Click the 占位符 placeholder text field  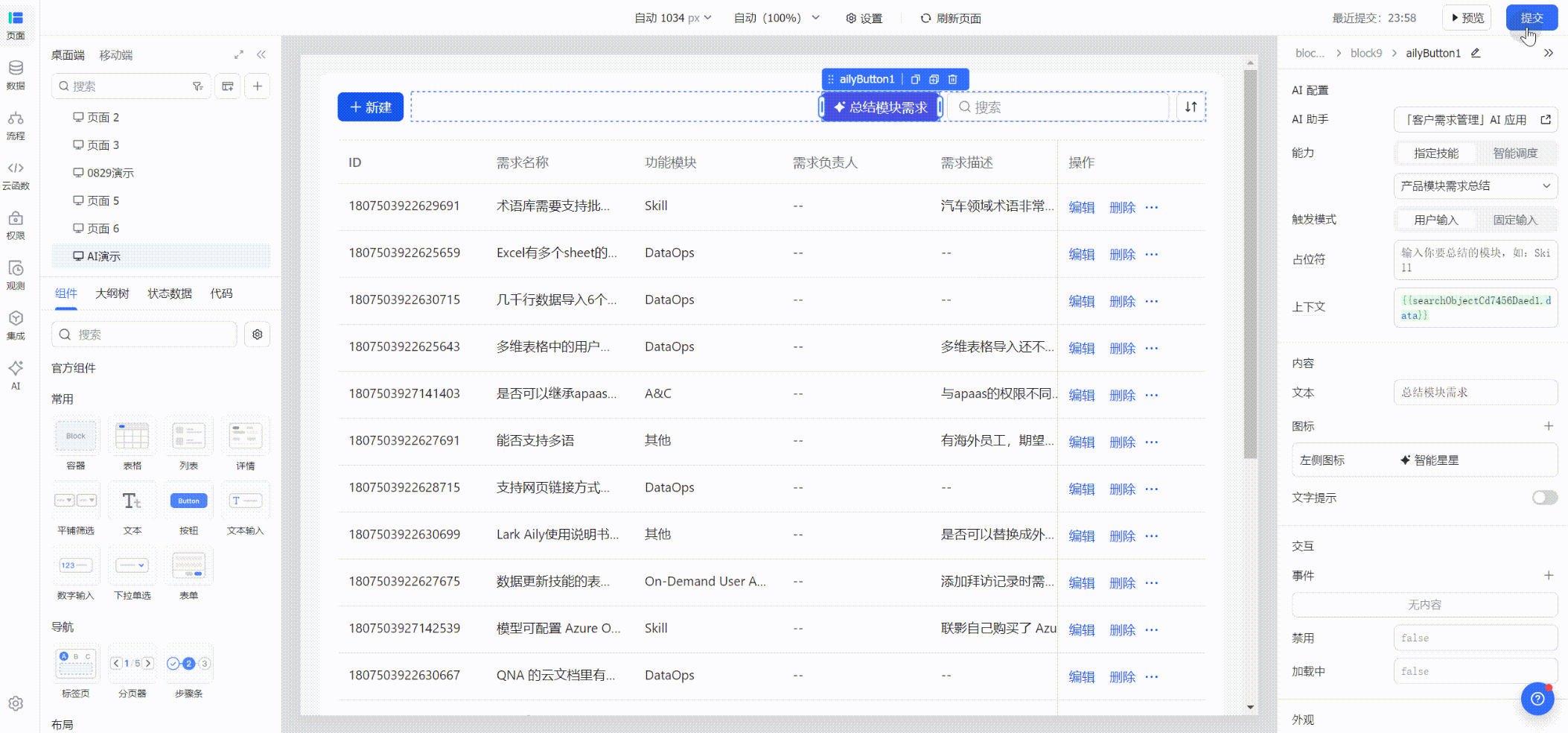click(x=1476, y=260)
